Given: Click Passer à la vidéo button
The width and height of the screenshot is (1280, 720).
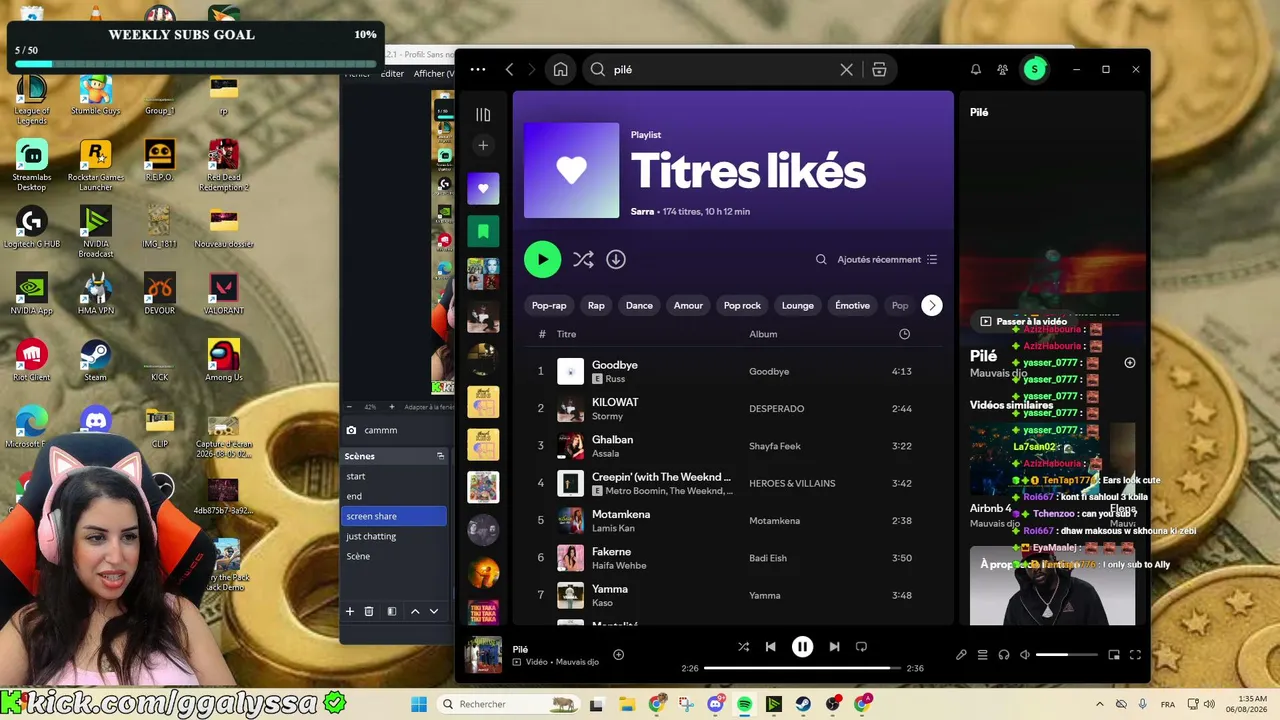Looking at the screenshot, I should pyautogui.click(x=1023, y=321).
